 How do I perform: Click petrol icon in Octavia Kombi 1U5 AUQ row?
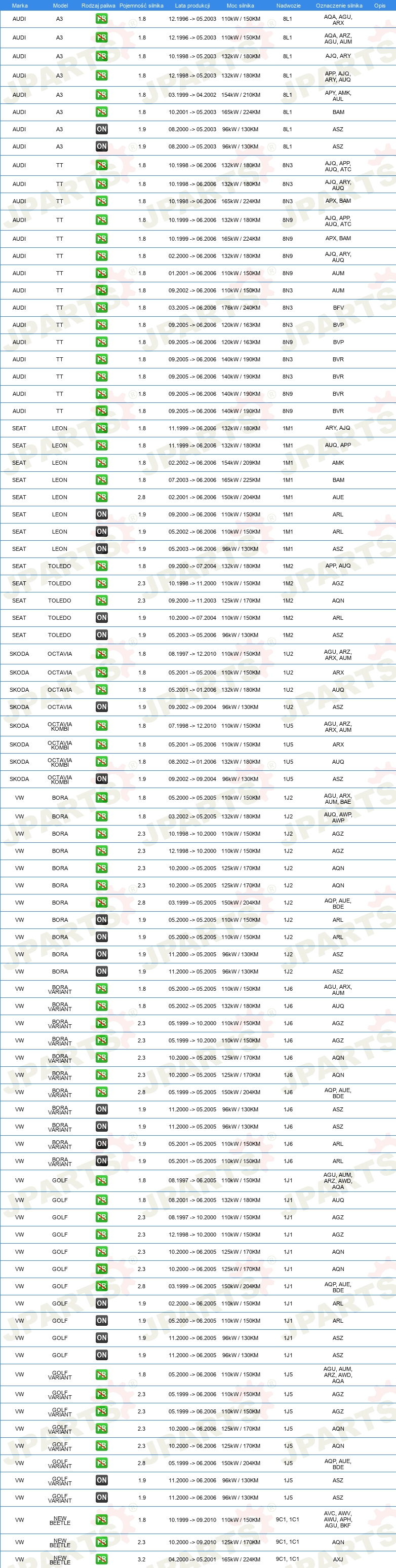(102, 762)
